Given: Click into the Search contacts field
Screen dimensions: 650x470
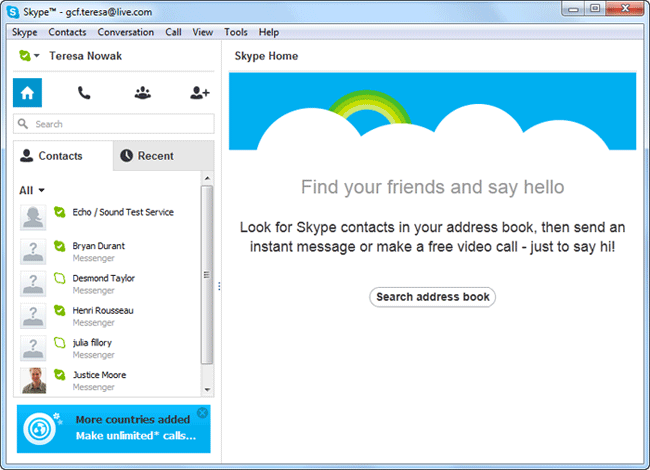Looking at the screenshot, I should click(114, 124).
